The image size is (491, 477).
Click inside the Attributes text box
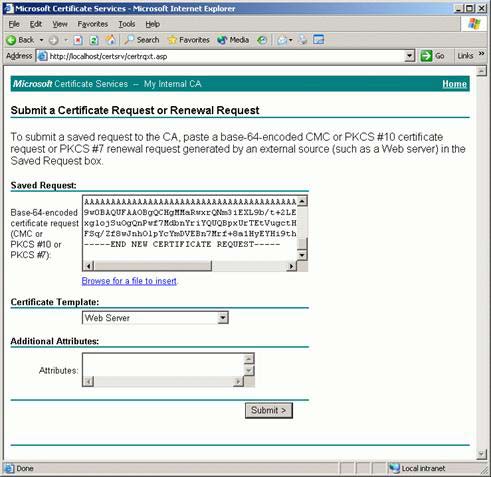click(x=163, y=365)
